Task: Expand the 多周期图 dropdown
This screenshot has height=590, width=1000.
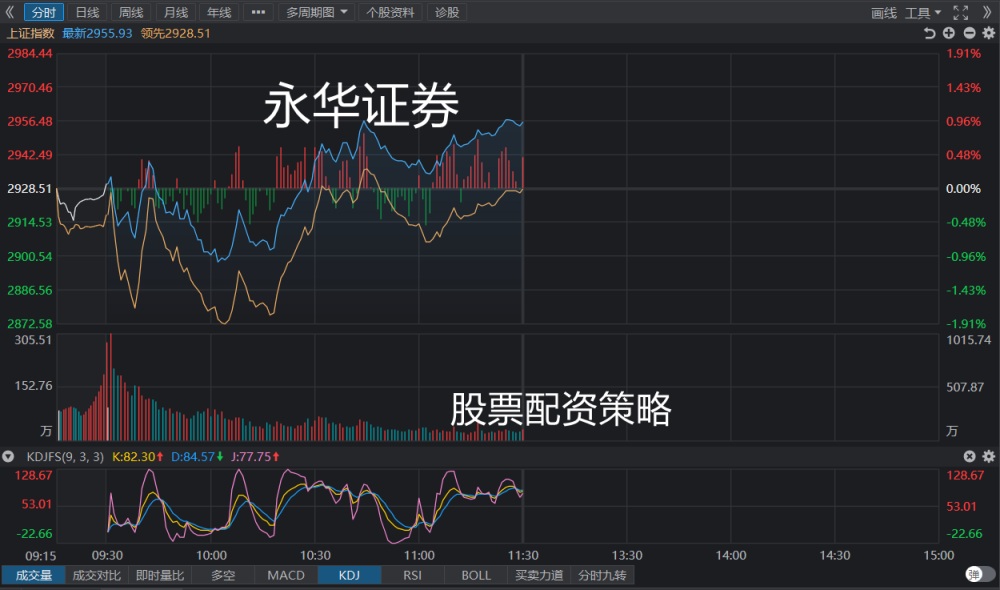Action: point(316,12)
